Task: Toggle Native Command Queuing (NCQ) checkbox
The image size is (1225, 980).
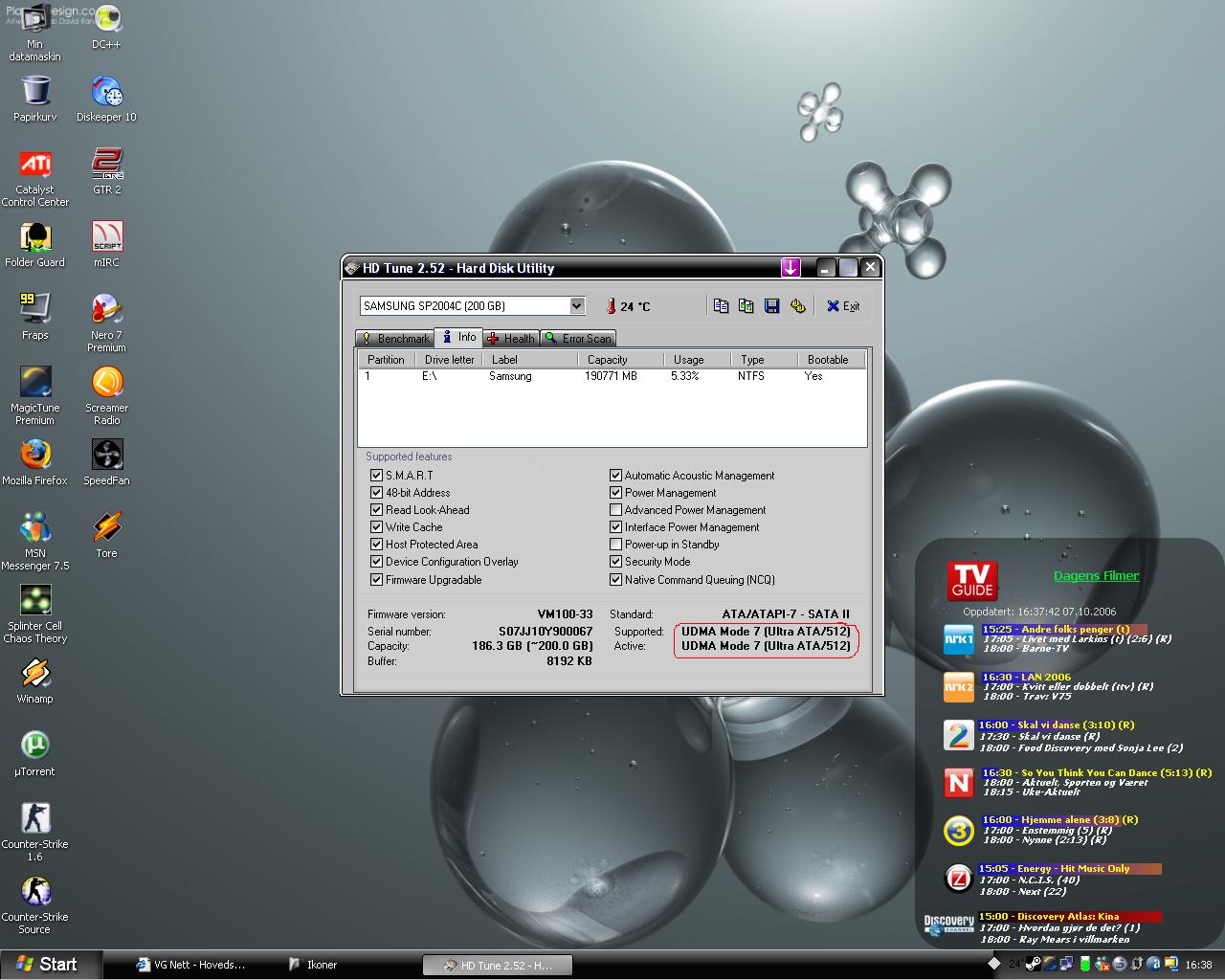Action: point(615,579)
